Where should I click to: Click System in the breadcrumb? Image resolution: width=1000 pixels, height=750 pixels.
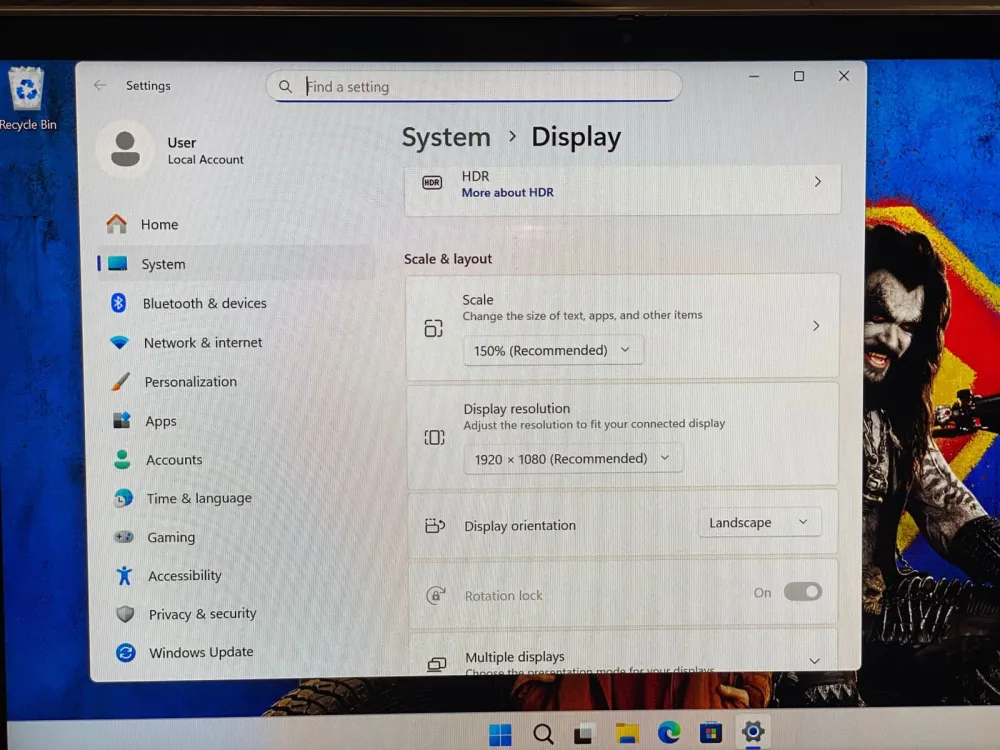(446, 137)
